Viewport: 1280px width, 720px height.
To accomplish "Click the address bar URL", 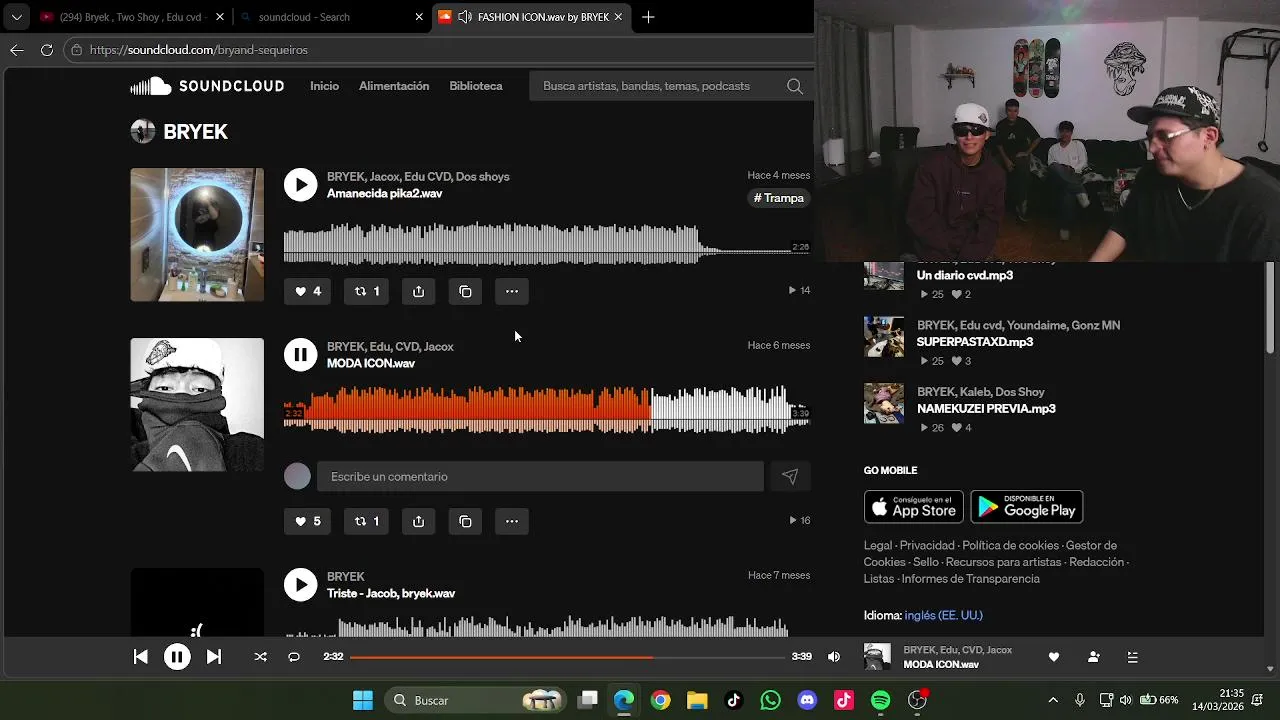I will click(x=199, y=50).
